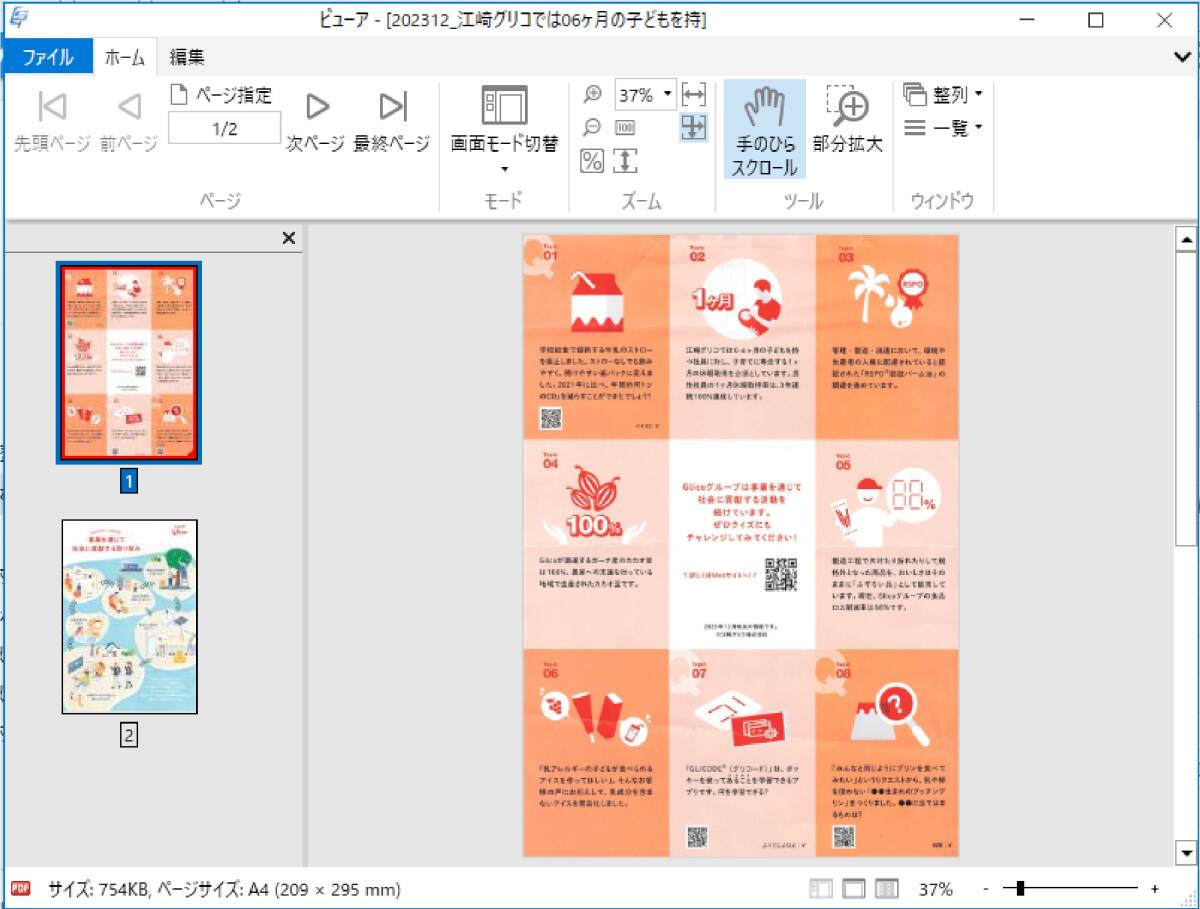Click the 37% value in the status bar

[936, 888]
